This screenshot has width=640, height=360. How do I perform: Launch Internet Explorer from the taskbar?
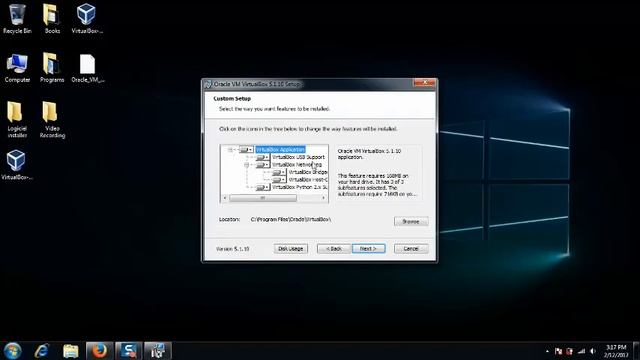tap(42, 351)
